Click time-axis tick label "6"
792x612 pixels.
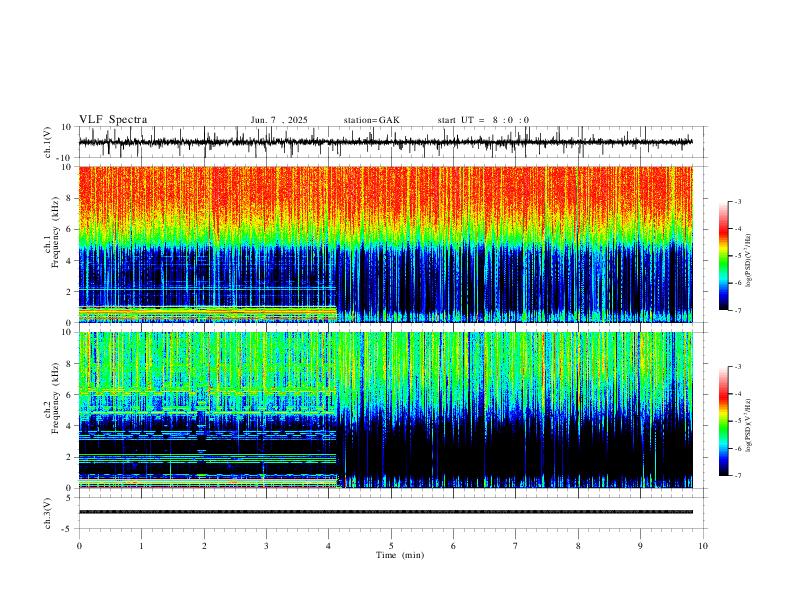click(454, 546)
